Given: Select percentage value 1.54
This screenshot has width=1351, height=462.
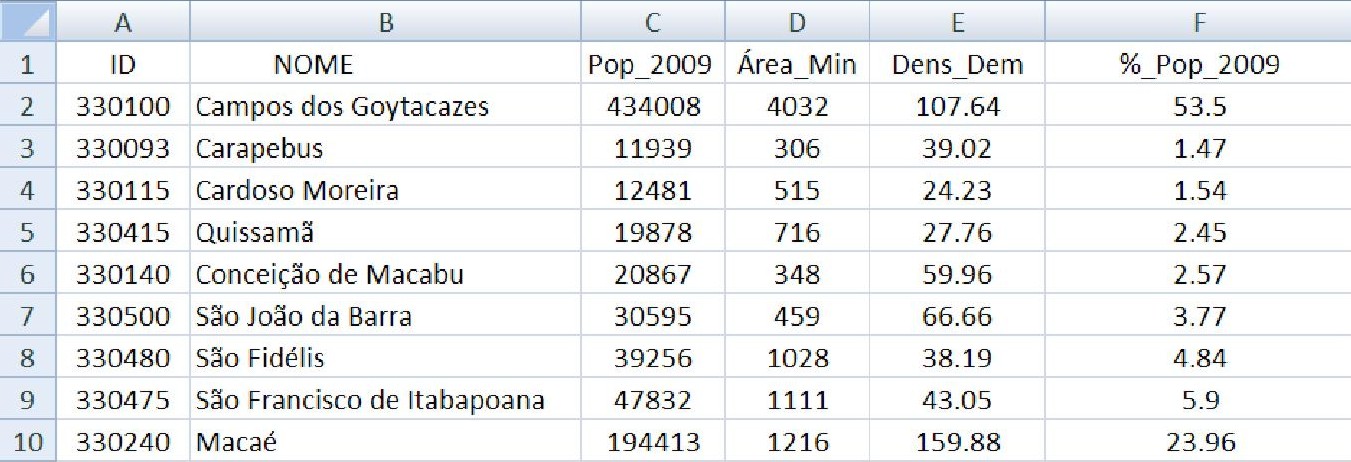Looking at the screenshot, I should click(x=1198, y=190).
